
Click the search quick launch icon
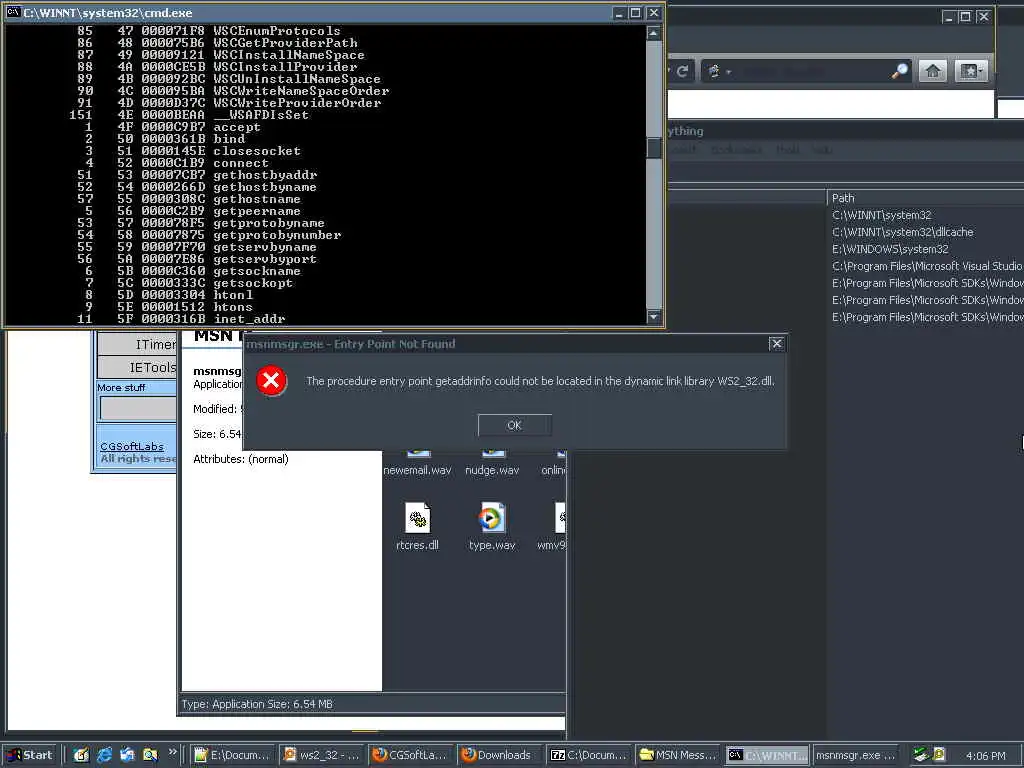coord(150,755)
